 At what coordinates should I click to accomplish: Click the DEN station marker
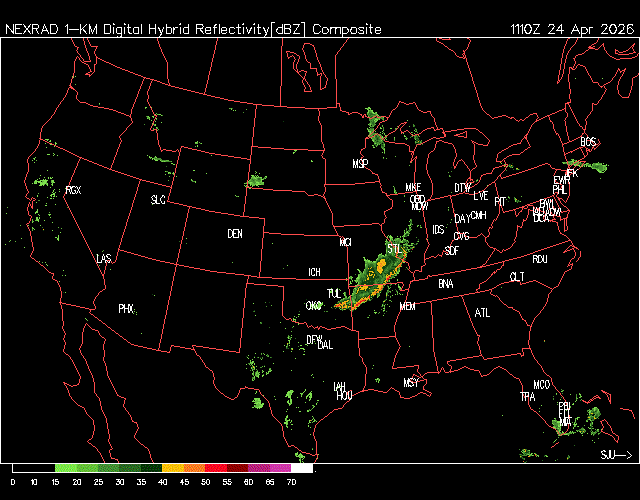[235, 234]
